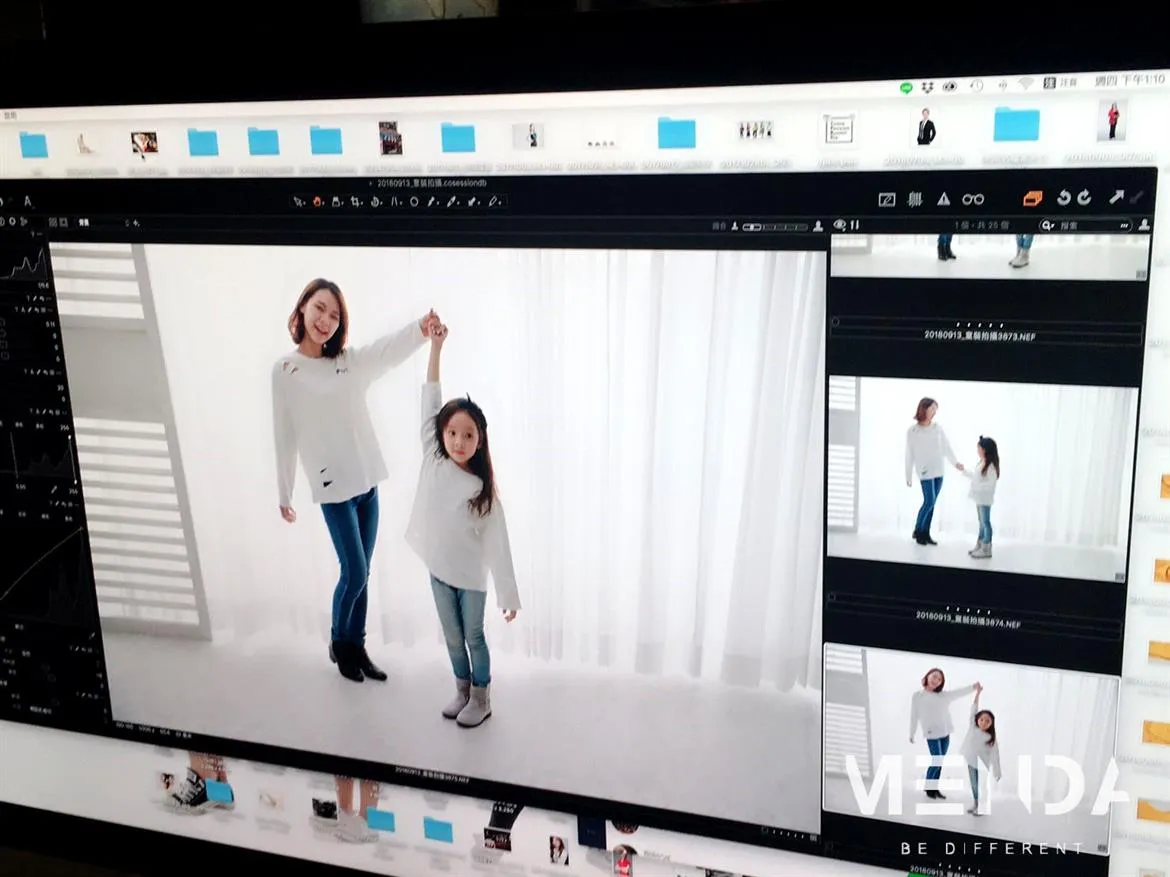The width and height of the screenshot is (1170, 877).
Task: Select thumbnail 20180913 image 3874.NEF
Action: [981, 480]
